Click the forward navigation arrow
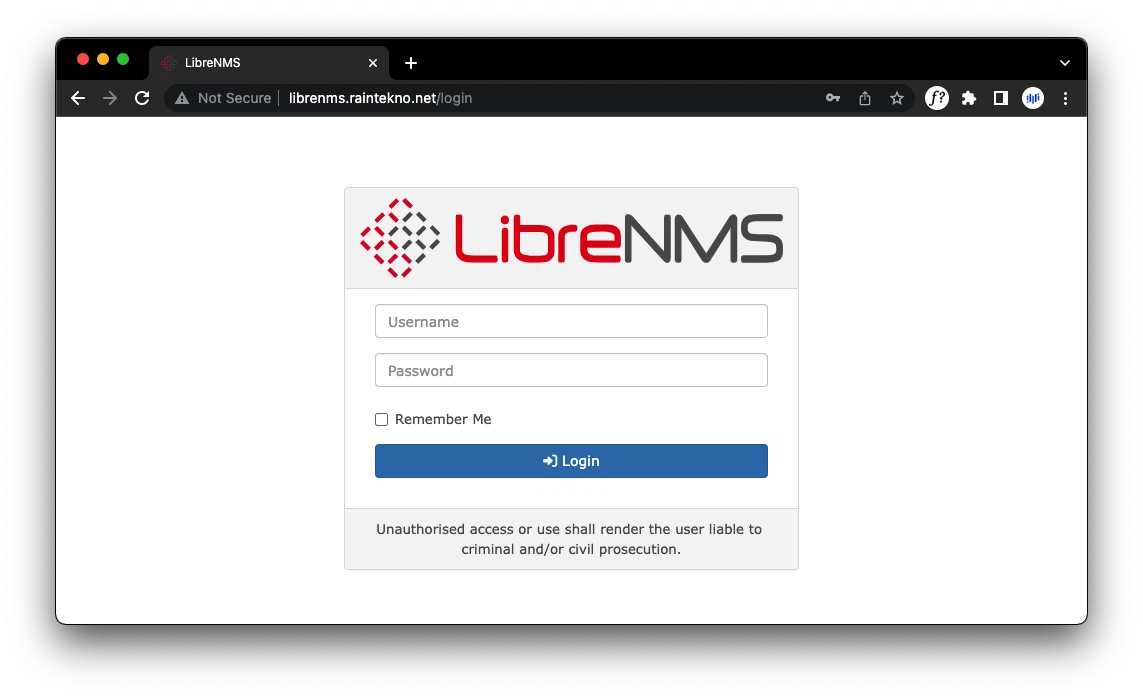This screenshot has height=698, width=1143. point(110,98)
